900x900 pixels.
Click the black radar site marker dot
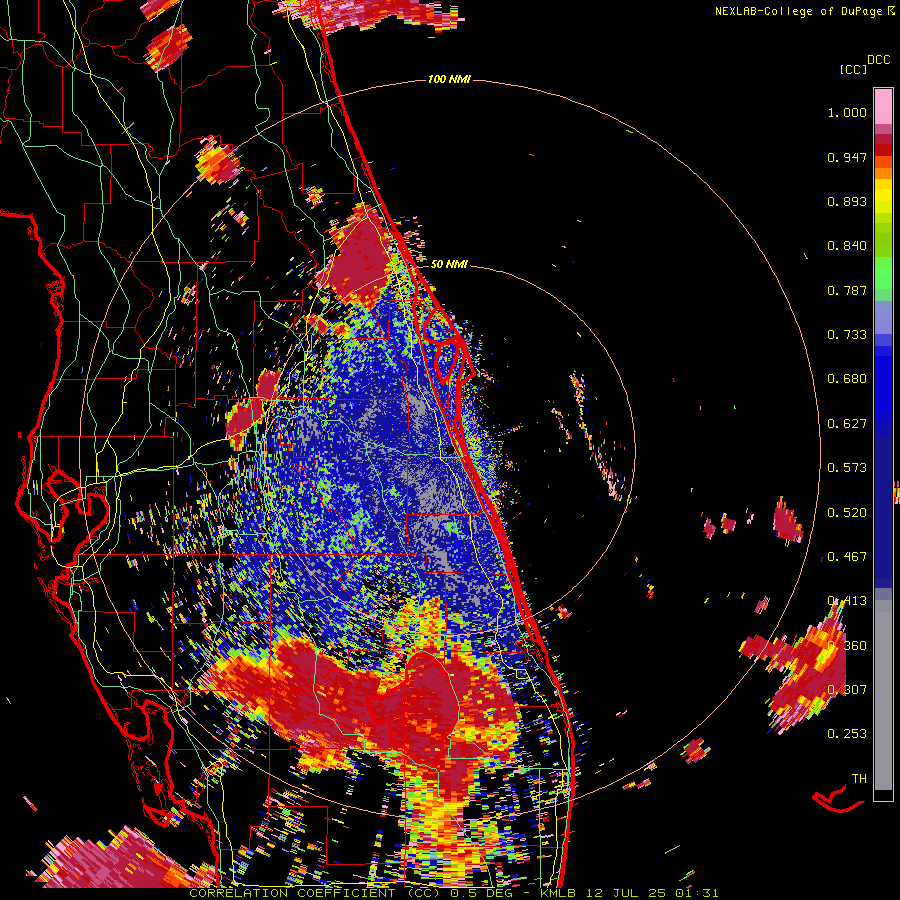coord(450,451)
